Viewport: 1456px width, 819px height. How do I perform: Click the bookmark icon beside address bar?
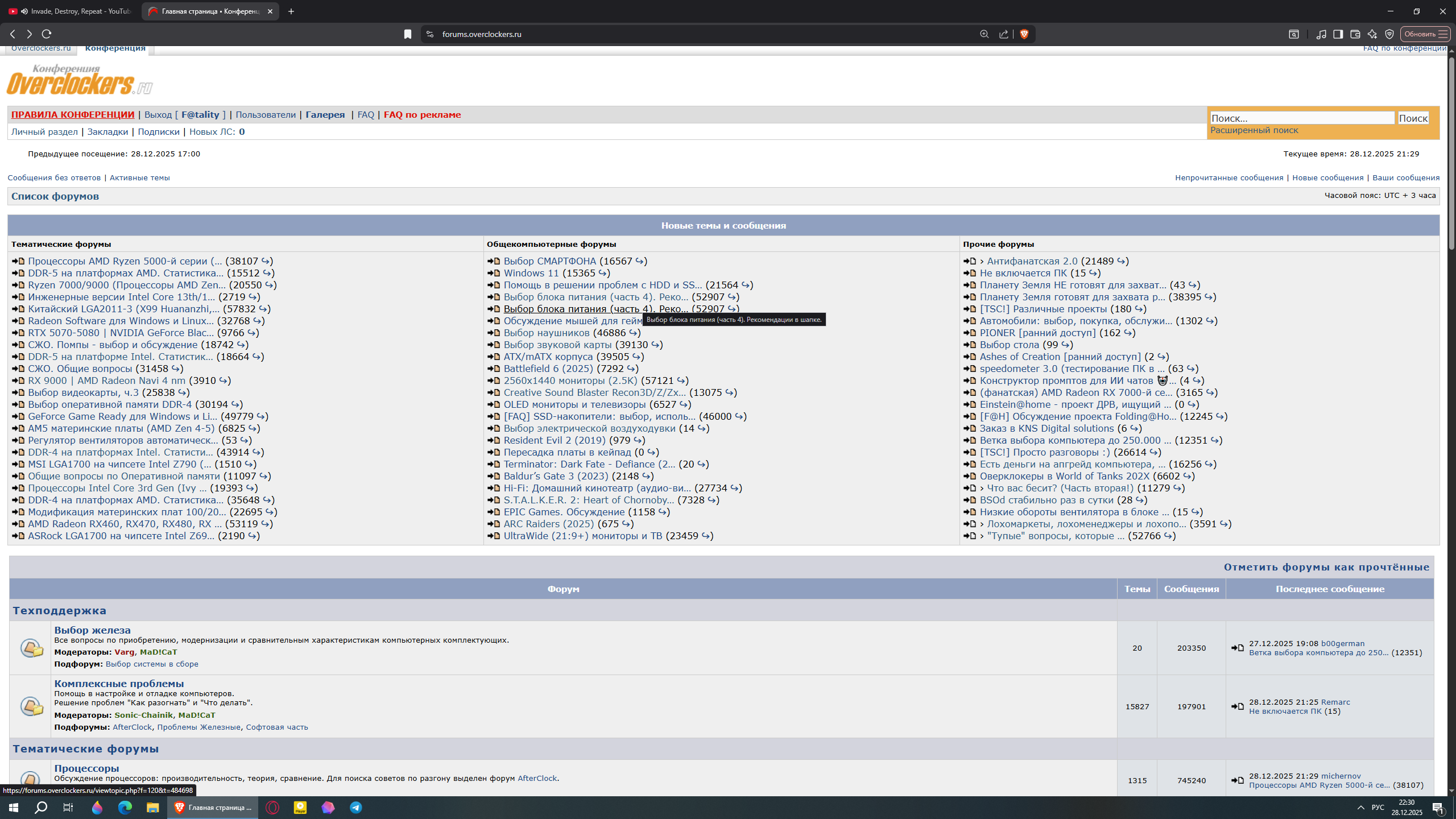pyautogui.click(x=408, y=34)
